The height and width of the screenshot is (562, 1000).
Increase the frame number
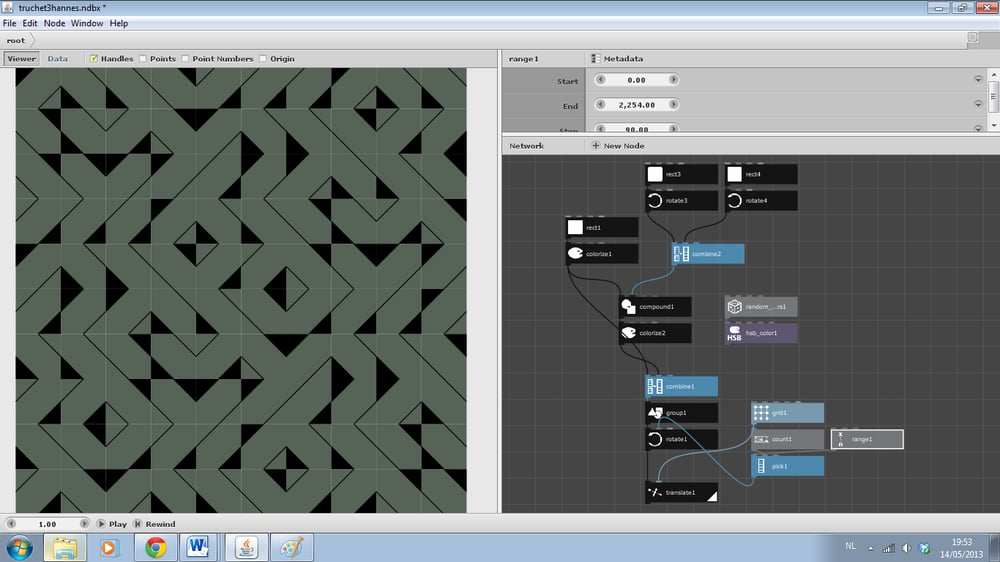pyautogui.click(x=84, y=524)
